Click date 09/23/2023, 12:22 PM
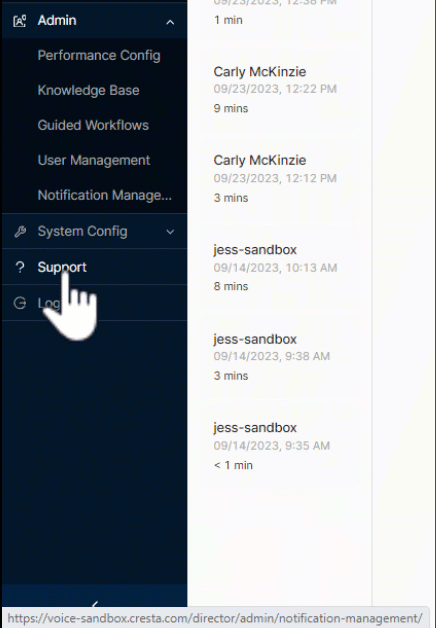The width and height of the screenshot is (436, 628). 275,89
